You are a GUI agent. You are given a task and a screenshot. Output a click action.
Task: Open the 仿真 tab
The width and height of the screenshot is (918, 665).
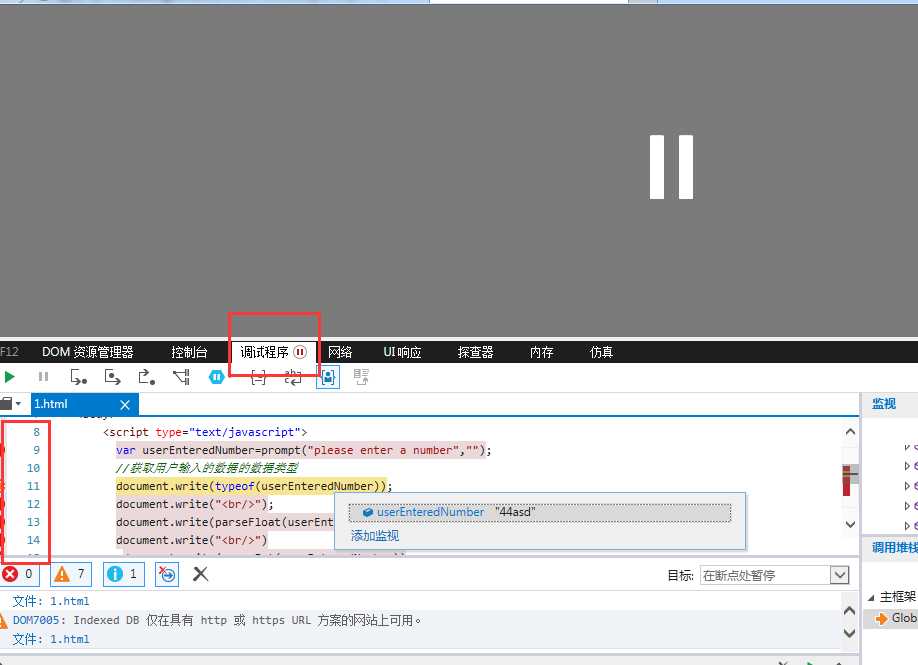(601, 352)
